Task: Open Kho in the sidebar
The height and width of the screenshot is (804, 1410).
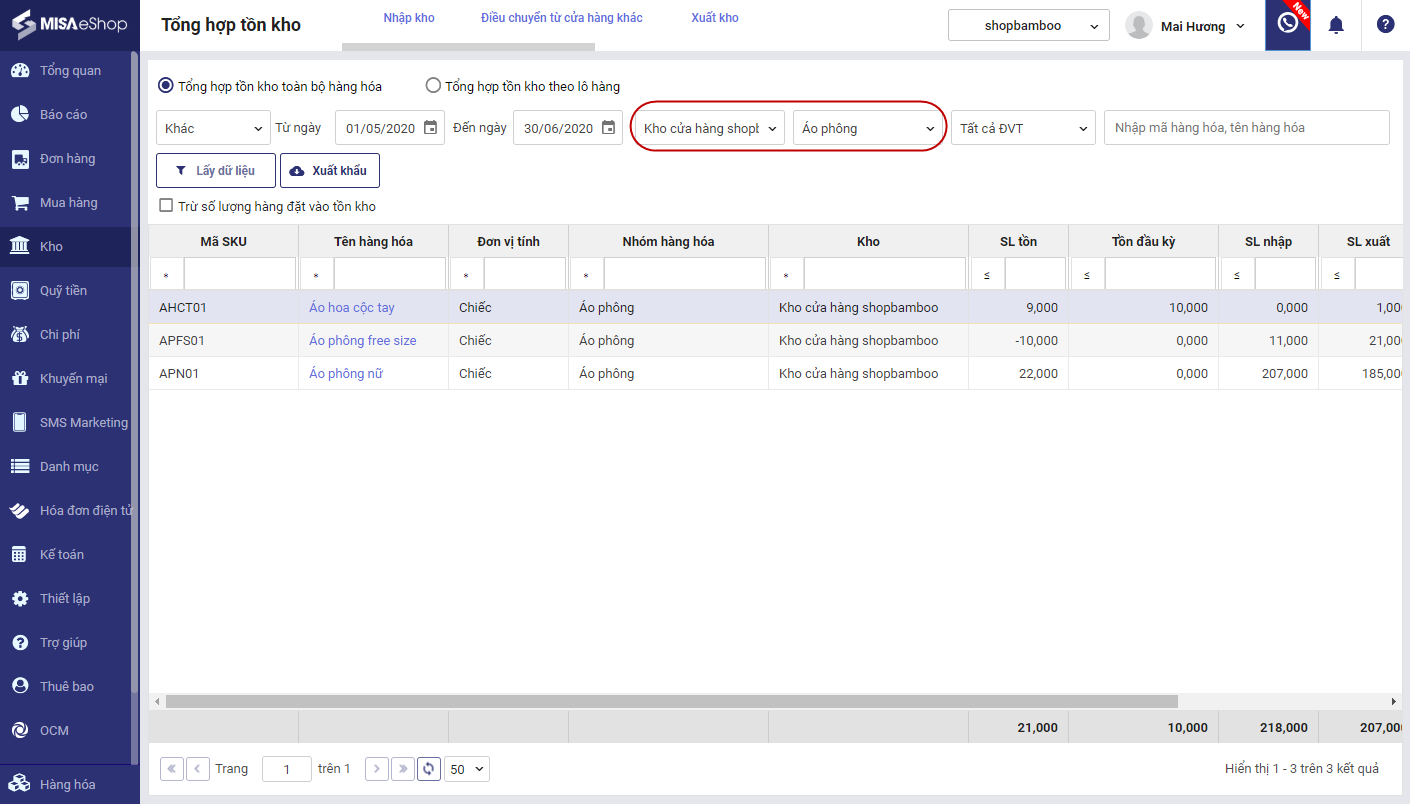Action: (x=51, y=247)
